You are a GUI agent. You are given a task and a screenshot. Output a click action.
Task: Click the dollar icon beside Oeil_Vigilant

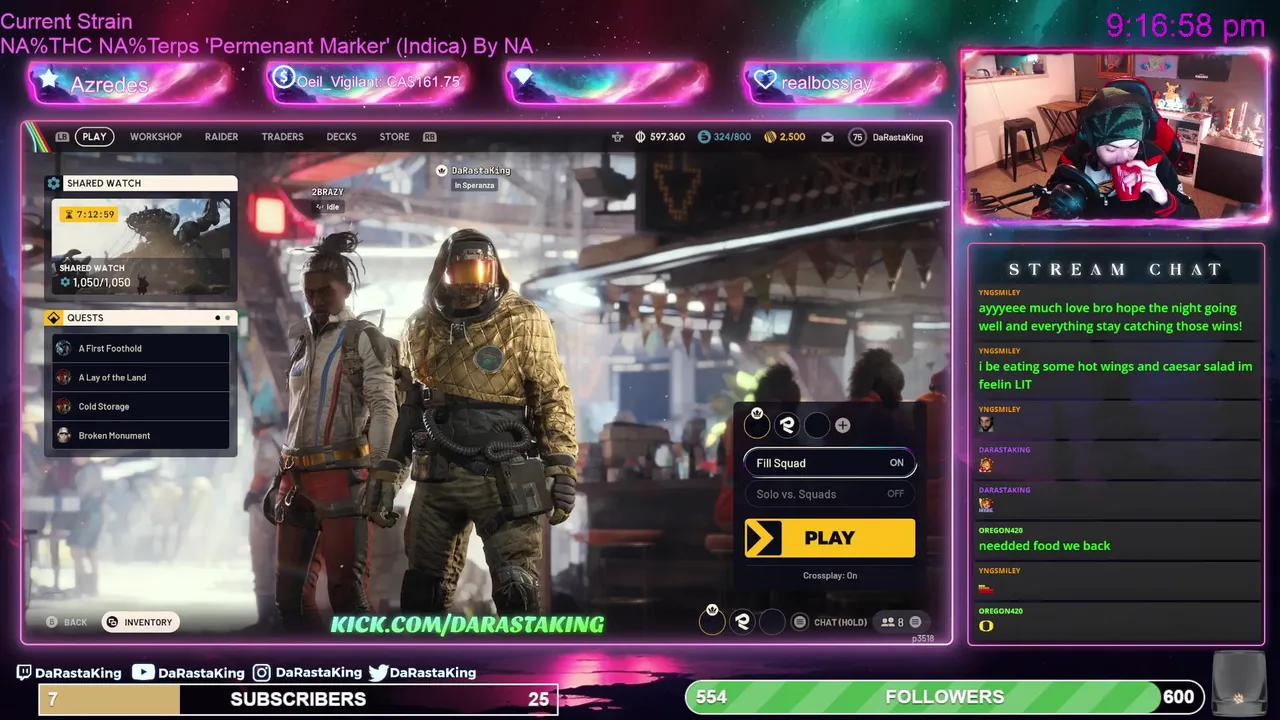pyautogui.click(x=283, y=77)
